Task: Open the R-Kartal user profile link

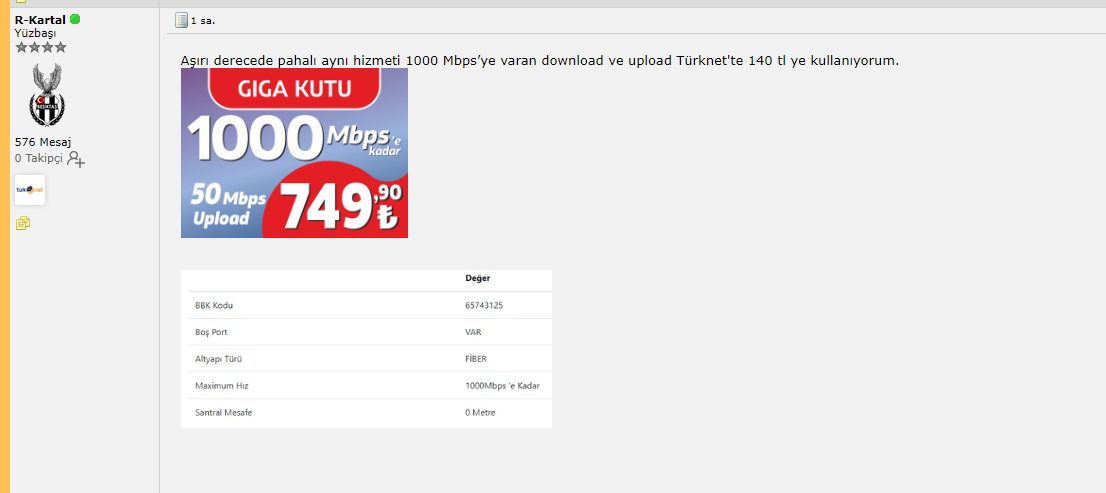Action: tap(40, 20)
